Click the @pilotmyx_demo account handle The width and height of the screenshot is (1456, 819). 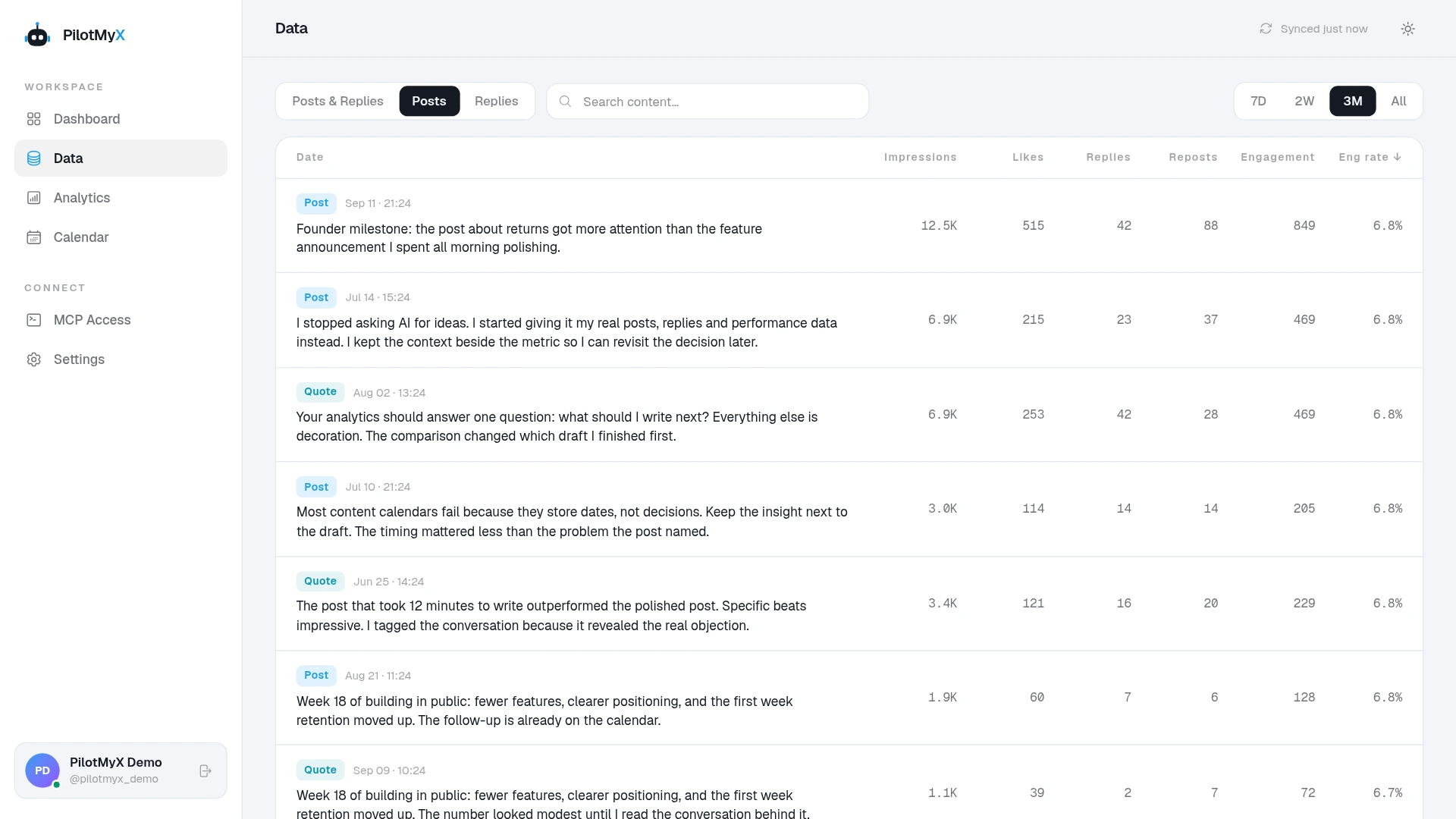pos(114,780)
